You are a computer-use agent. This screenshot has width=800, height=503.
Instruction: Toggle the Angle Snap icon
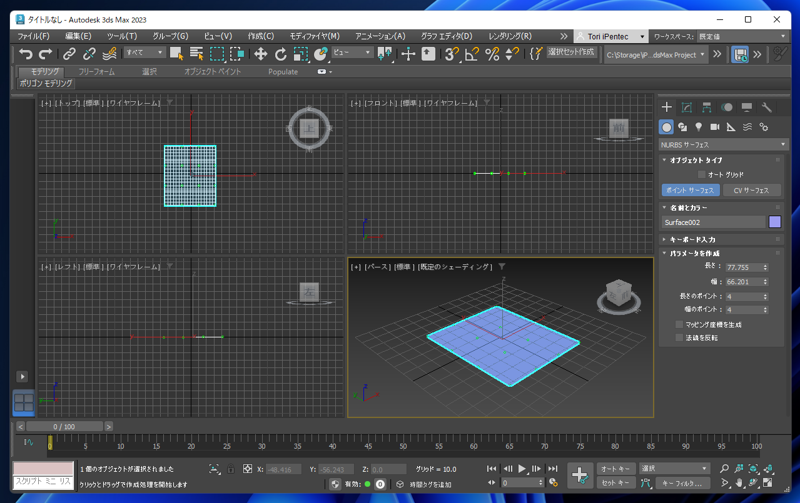pos(472,54)
